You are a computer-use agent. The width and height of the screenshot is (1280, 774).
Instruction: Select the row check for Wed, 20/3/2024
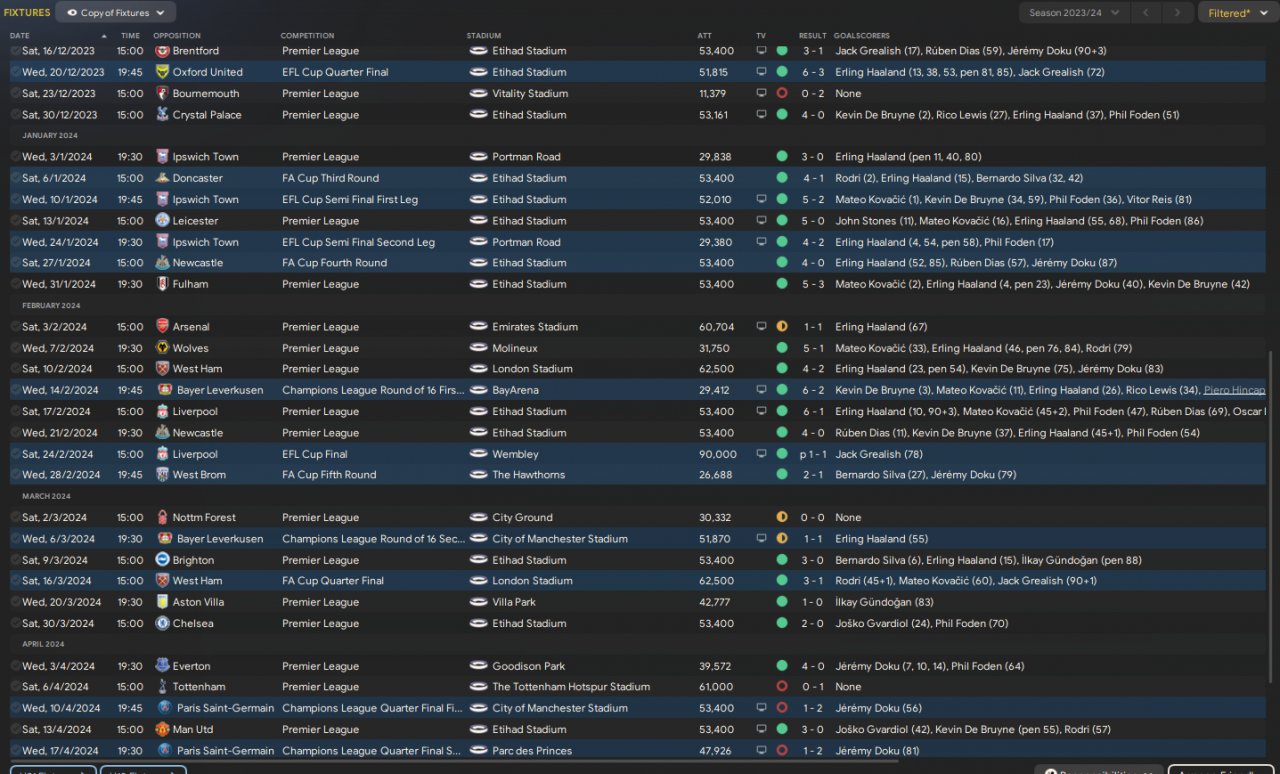15,602
